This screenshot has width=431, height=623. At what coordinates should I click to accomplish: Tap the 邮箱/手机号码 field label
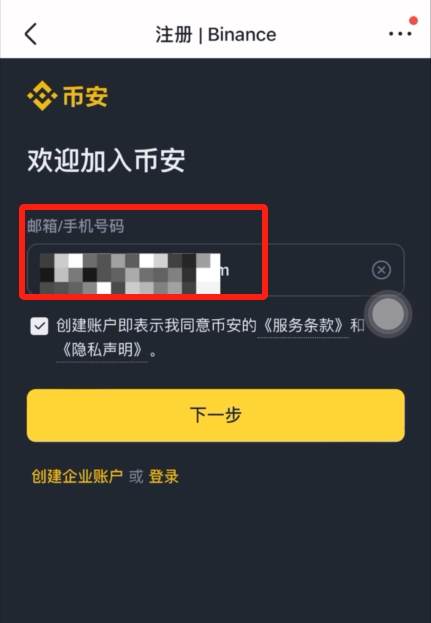click(75, 226)
